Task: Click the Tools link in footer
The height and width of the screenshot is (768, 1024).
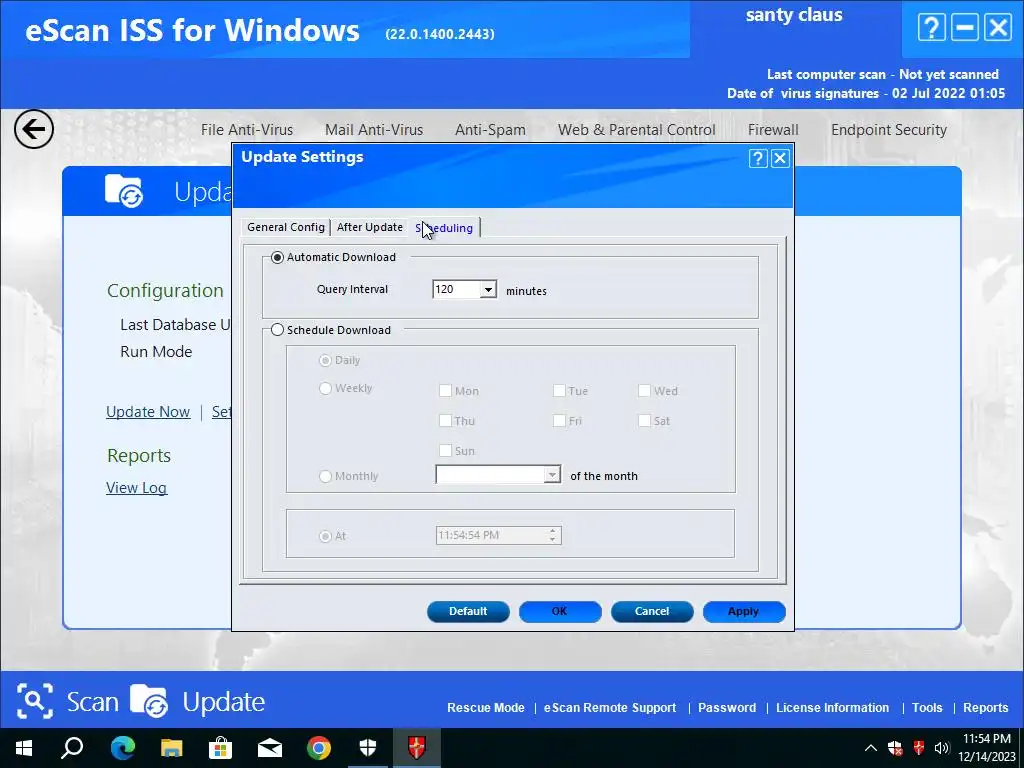Action: 927,708
